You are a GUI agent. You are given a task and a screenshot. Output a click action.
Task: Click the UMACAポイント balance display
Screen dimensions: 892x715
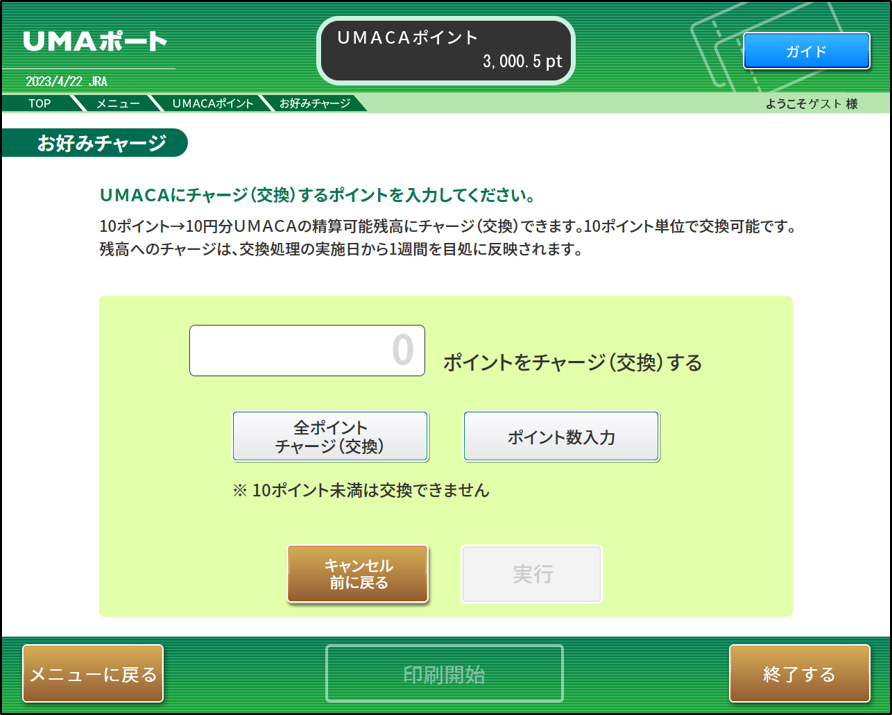(x=449, y=50)
